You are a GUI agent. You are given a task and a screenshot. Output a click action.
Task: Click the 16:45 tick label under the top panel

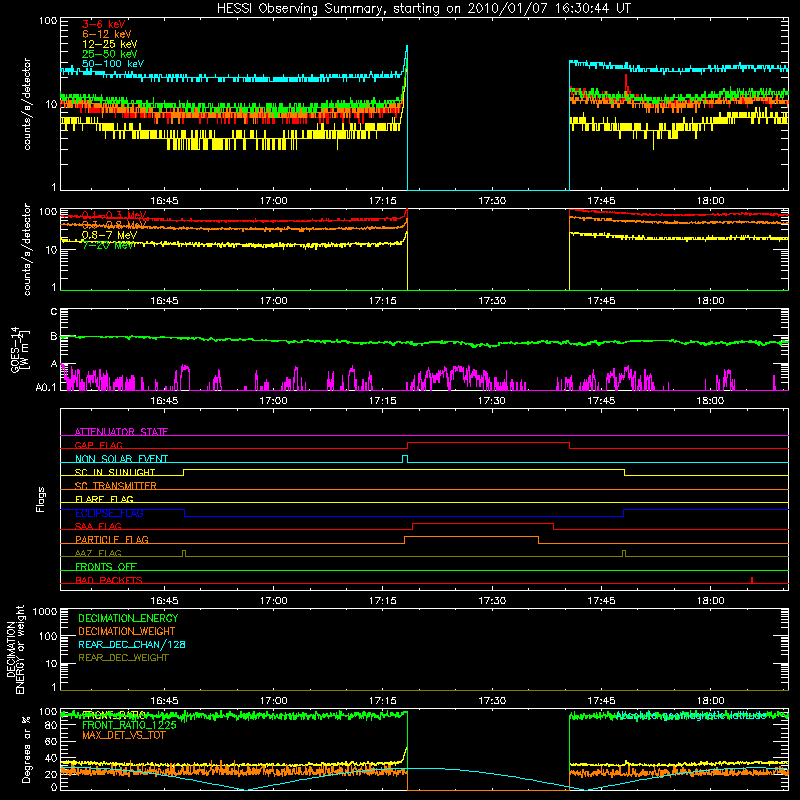[x=164, y=201]
